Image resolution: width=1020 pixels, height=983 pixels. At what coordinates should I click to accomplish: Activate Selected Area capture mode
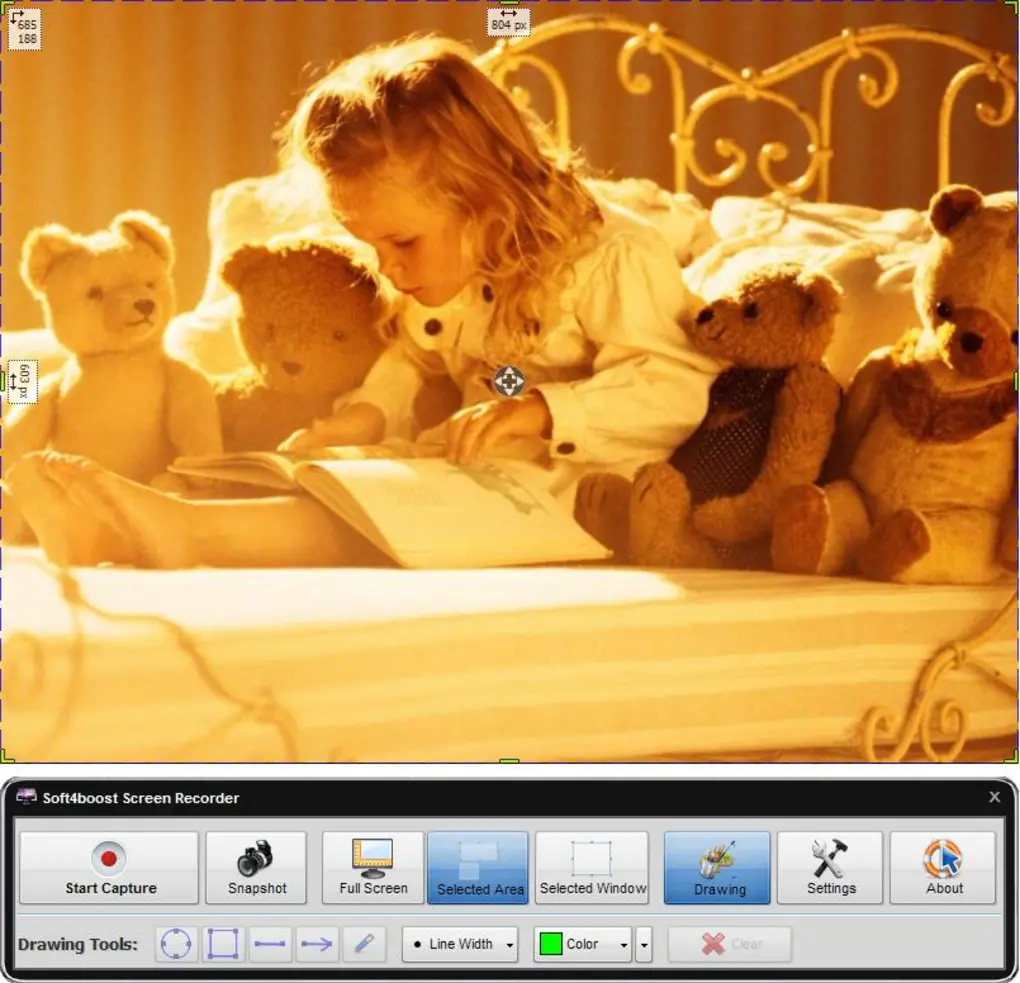[478, 867]
